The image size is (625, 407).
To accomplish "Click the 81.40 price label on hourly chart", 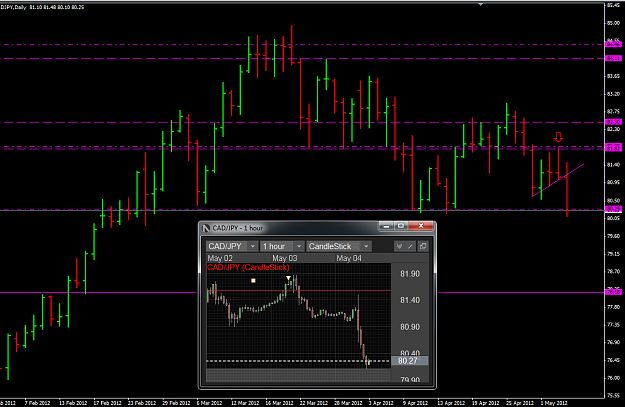I will [410, 300].
